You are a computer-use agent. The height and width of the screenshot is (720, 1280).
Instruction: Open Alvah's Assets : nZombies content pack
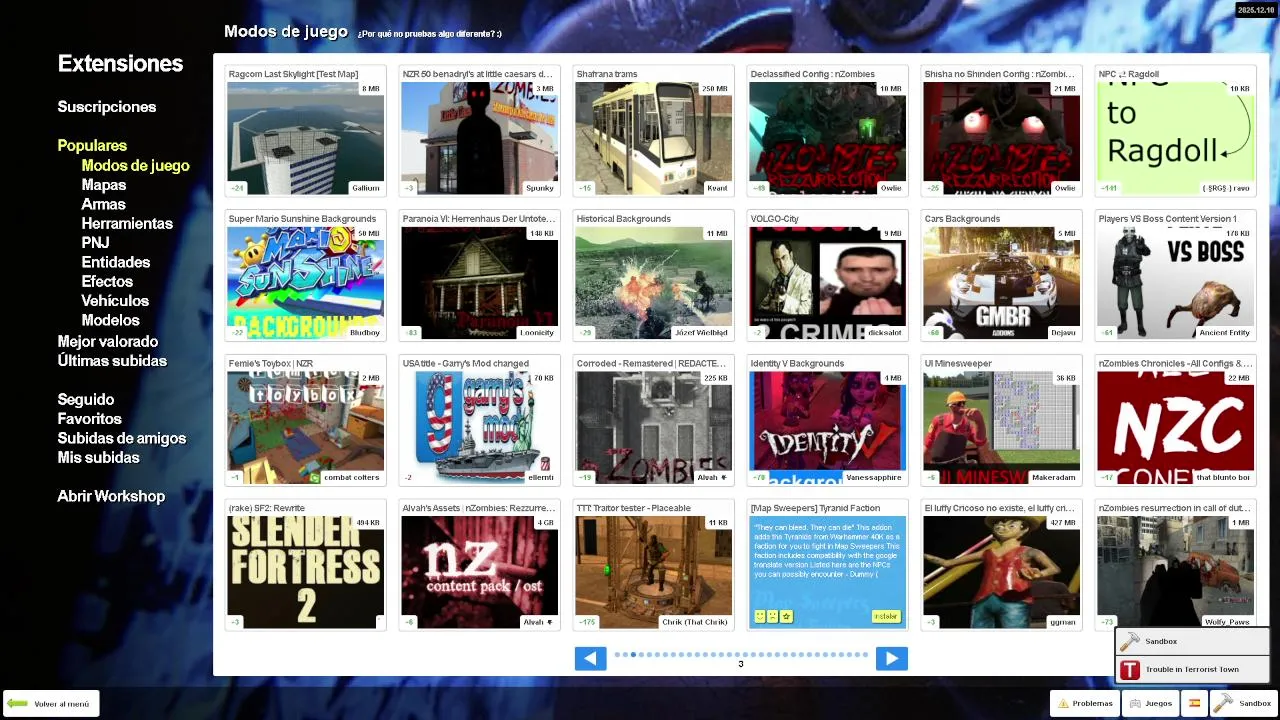(x=479, y=566)
